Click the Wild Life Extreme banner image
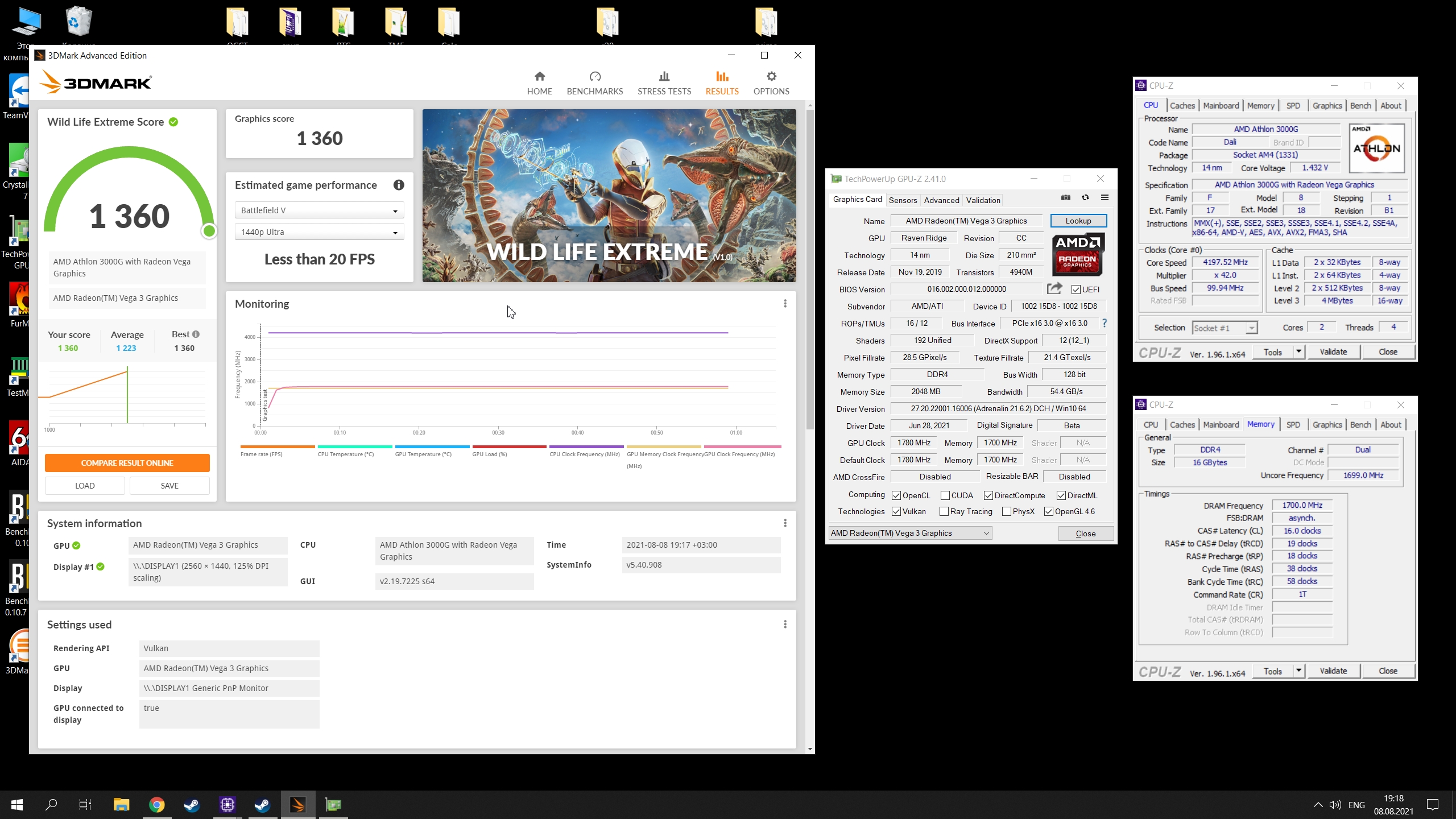 click(609, 196)
